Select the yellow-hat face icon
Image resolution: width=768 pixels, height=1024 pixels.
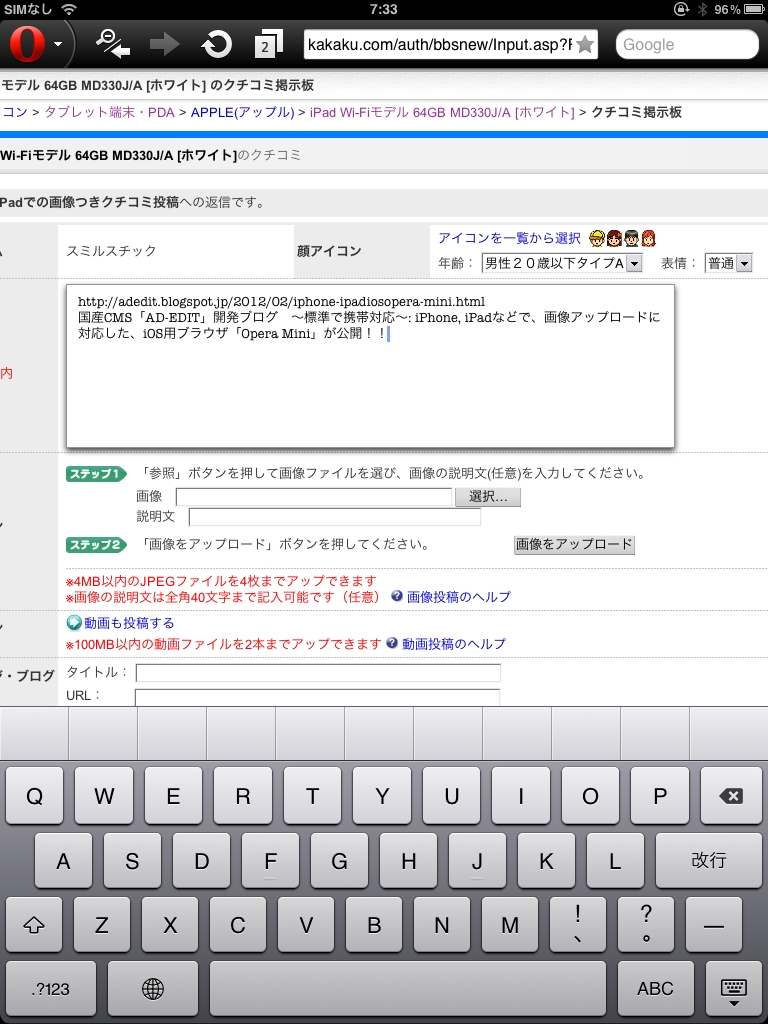point(596,238)
